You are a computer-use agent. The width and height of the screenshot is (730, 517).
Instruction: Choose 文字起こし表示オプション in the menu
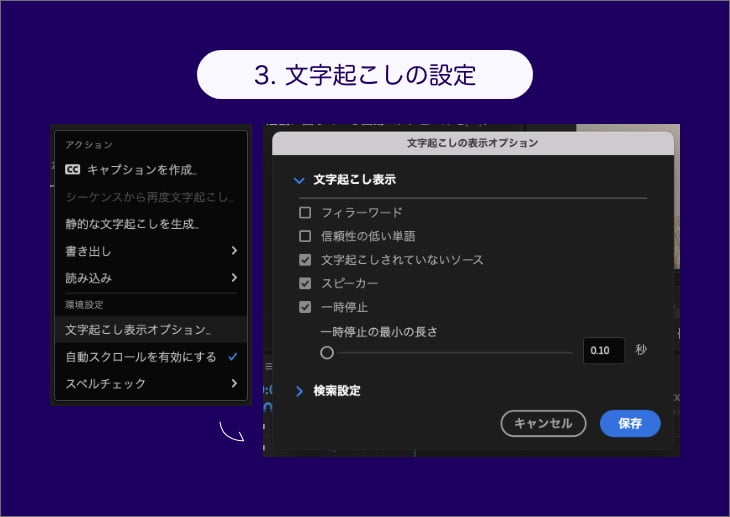point(138,329)
